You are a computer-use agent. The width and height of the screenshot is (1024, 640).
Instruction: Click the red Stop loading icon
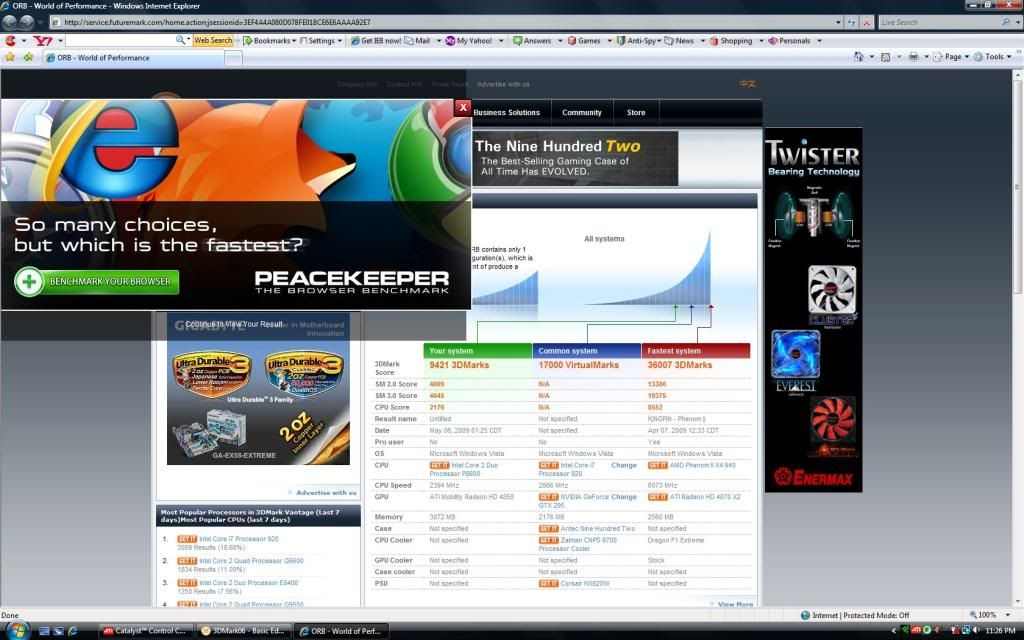tap(867, 22)
